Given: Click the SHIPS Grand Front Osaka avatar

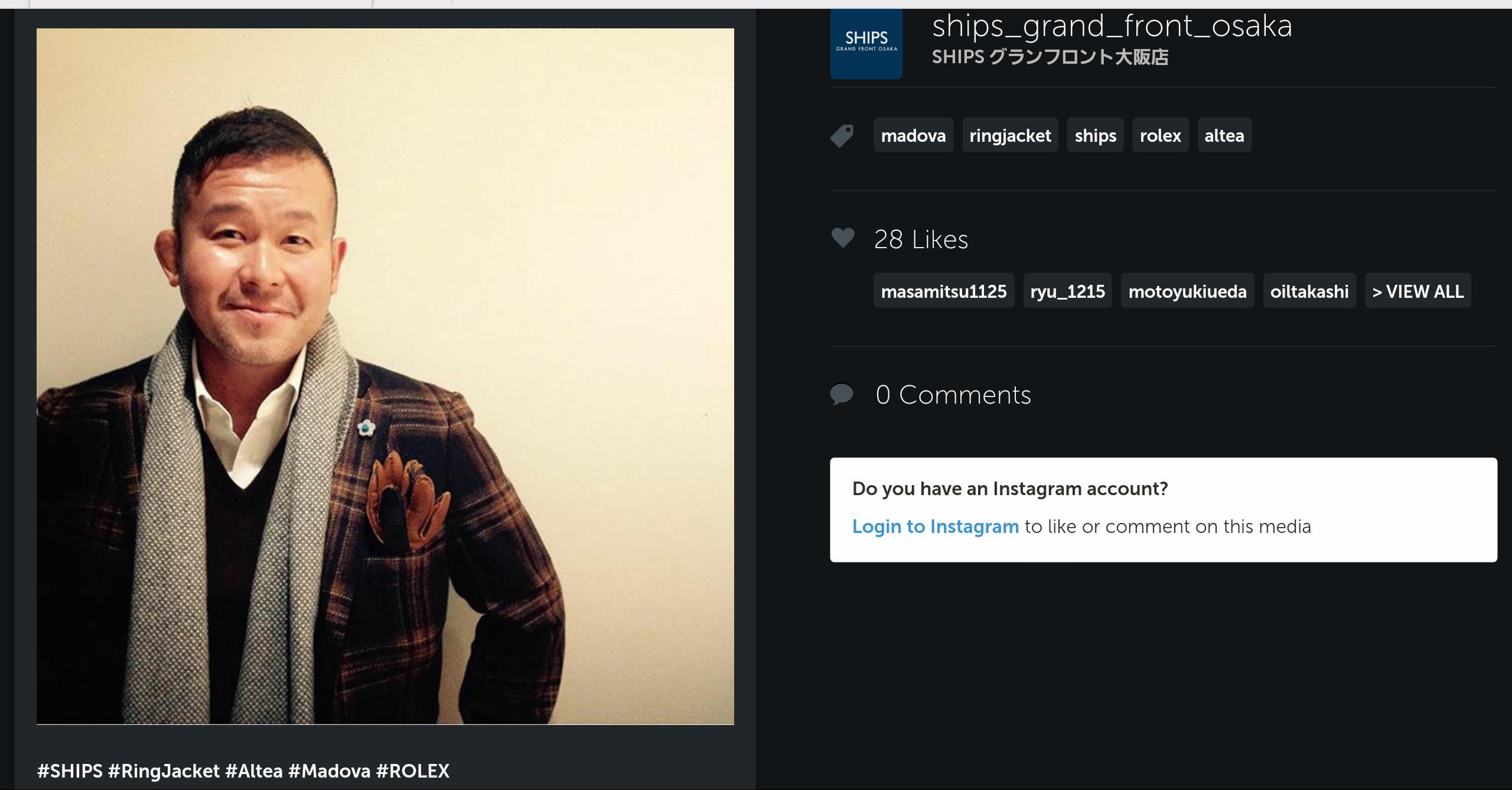Looking at the screenshot, I should (x=866, y=44).
